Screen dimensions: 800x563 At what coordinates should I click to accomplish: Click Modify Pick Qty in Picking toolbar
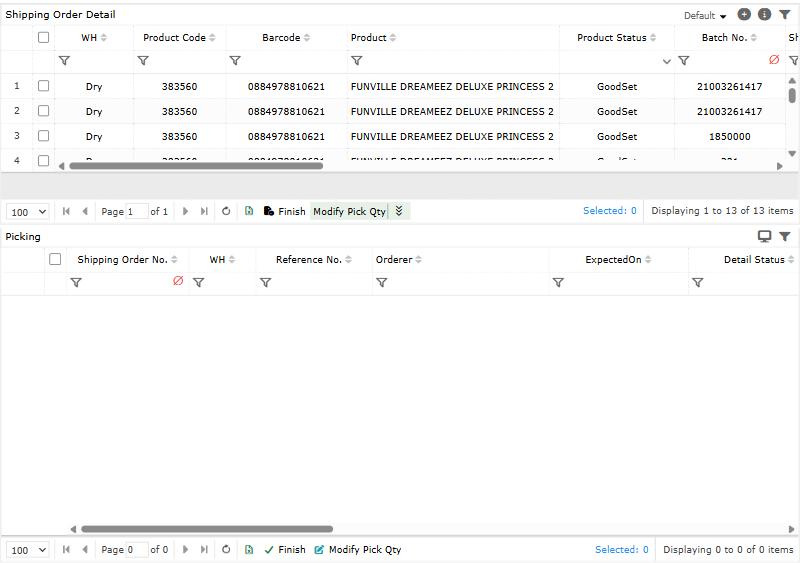point(358,549)
